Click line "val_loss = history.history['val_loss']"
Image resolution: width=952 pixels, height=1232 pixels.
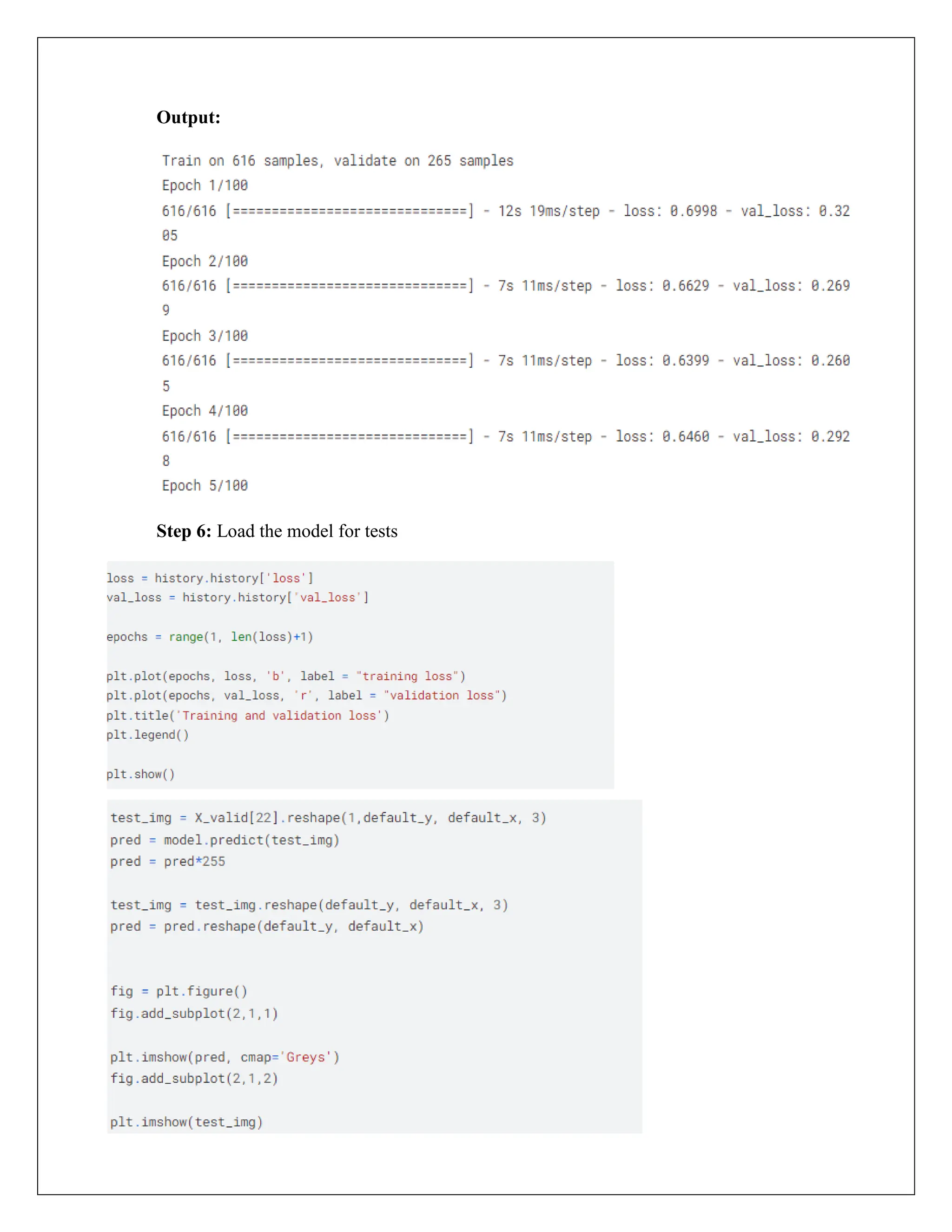238,597
